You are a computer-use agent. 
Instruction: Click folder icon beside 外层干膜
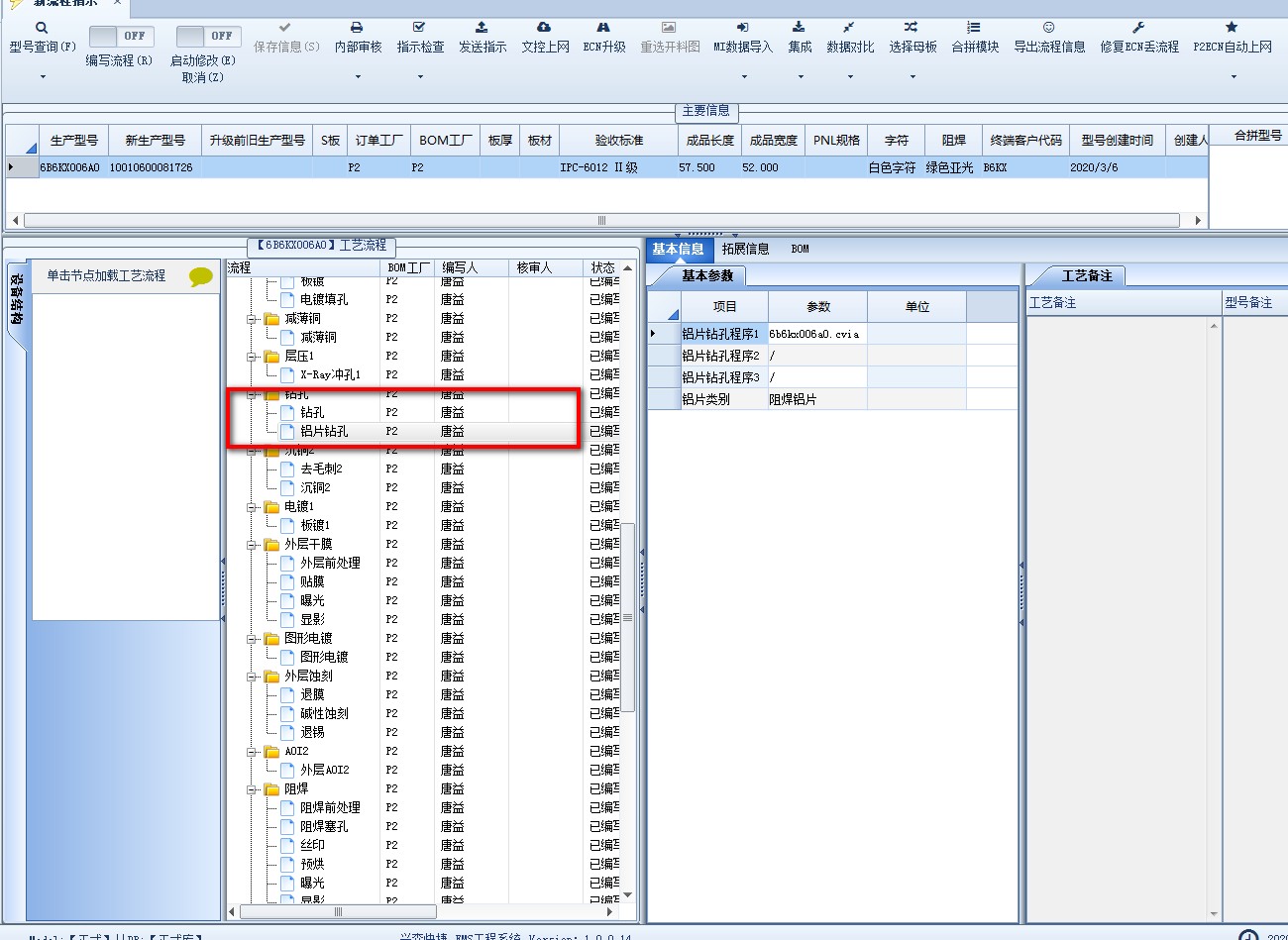point(271,545)
